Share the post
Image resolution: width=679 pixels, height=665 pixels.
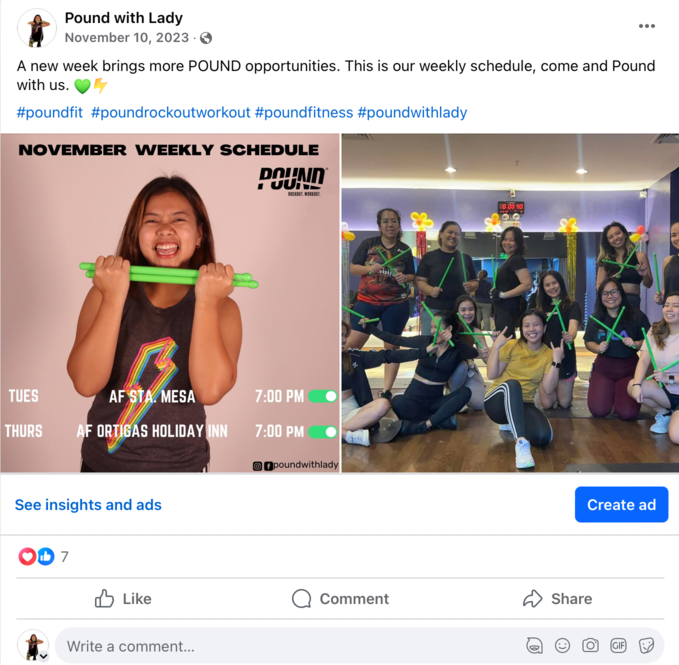point(557,599)
